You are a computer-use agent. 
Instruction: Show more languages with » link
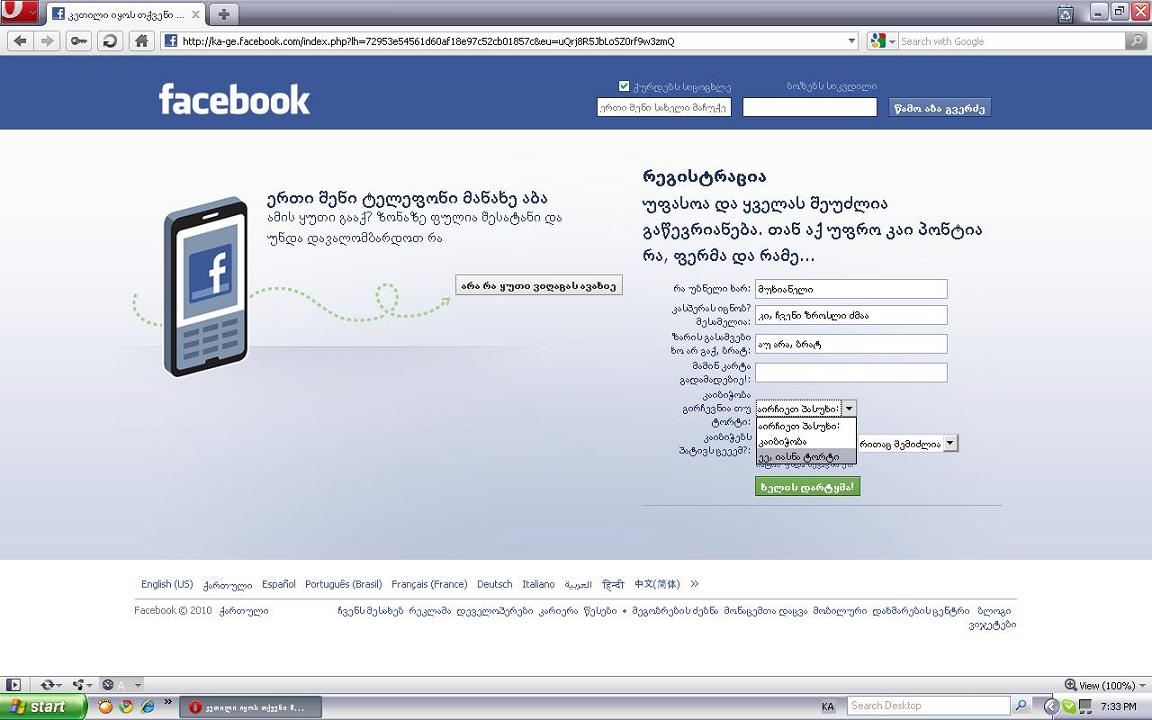(694, 584)
